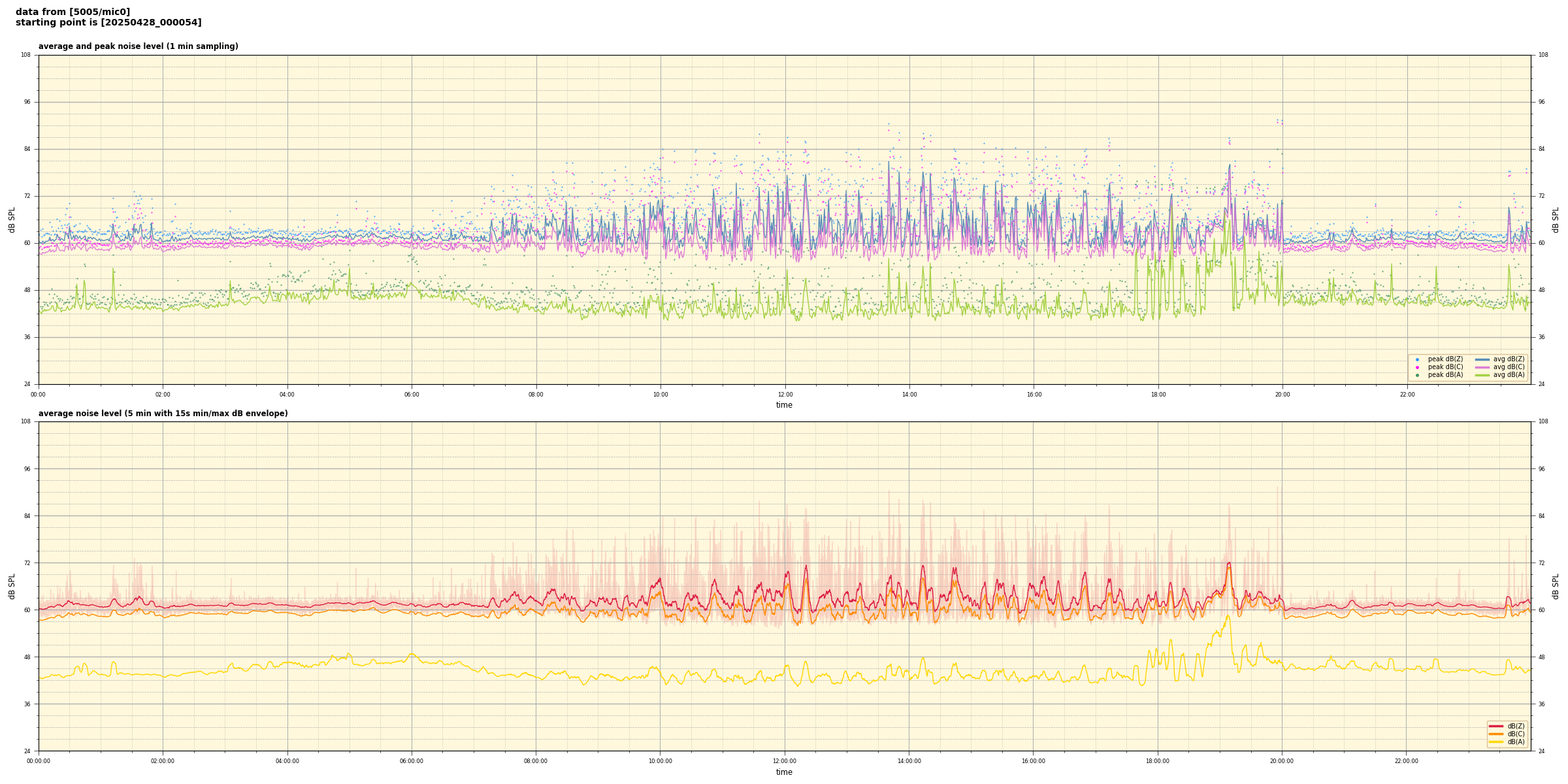Click orange dB(C) swatch in bottom legend
The height and width of the screenshot is (784, 1568).
1495,734
